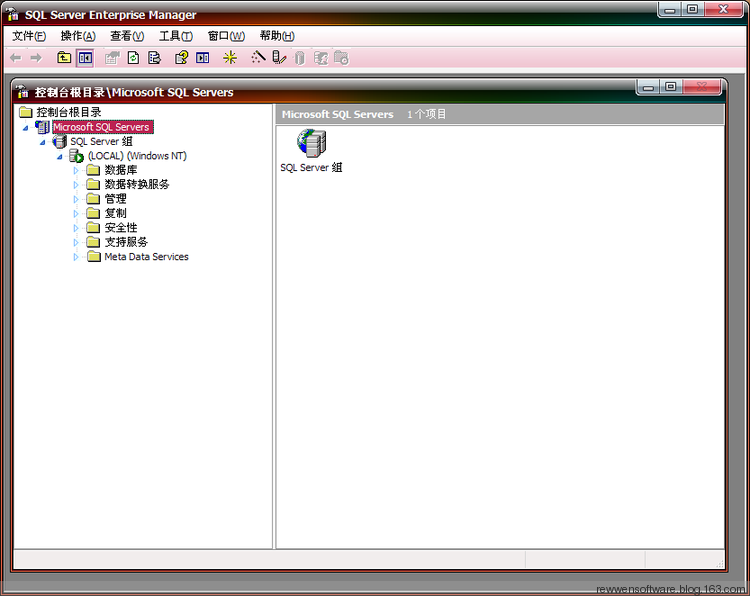Click the grayed New Database cylinder icon
This screenshot has width=750, height=596.
click(299, 58)
